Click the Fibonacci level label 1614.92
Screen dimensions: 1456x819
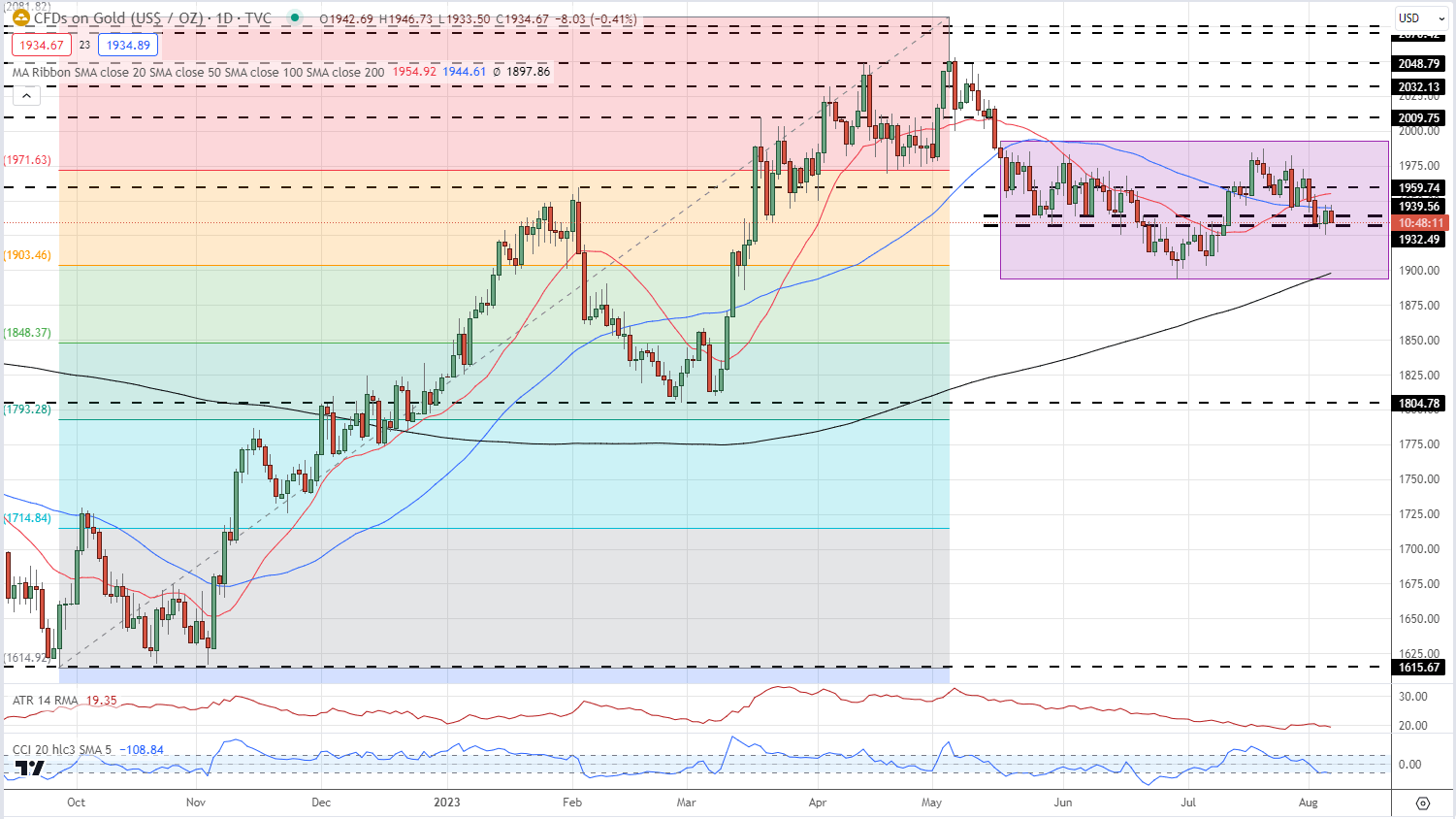pos(27,658)
